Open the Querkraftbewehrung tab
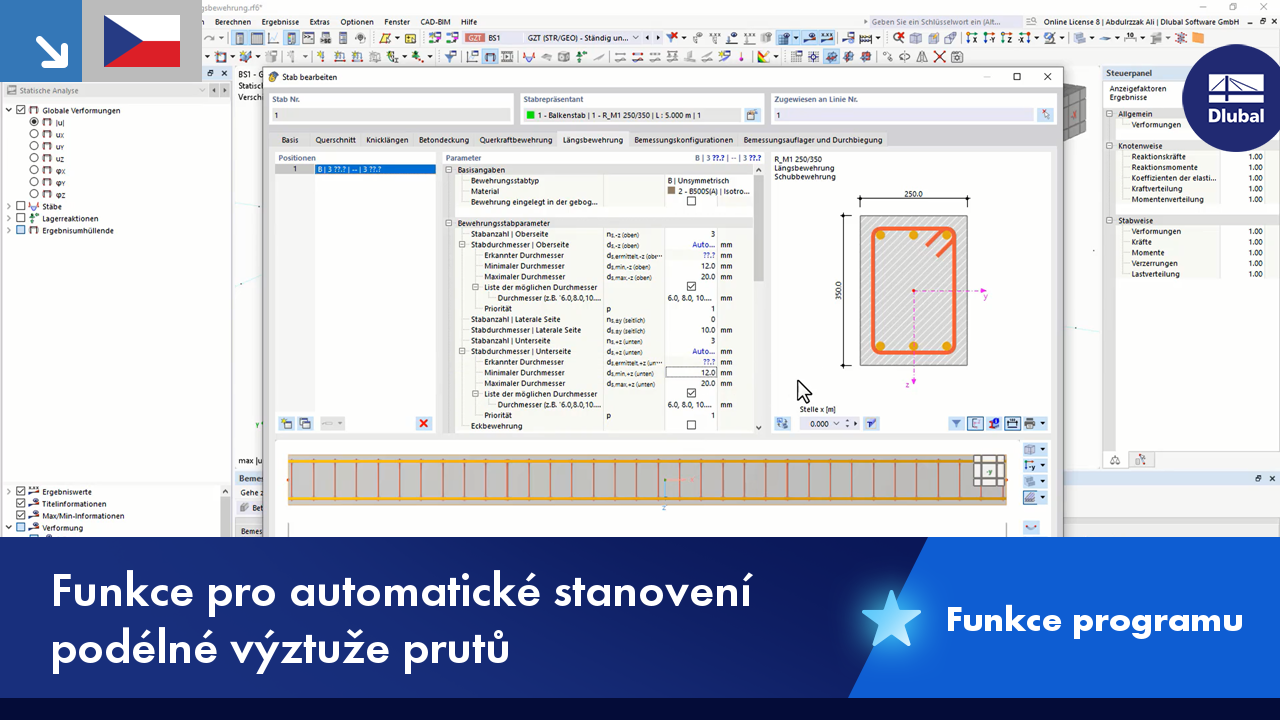The image size is (1280, 720). click(516, 140)
